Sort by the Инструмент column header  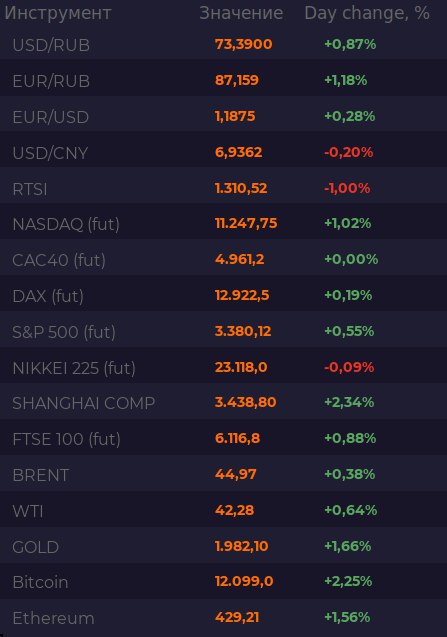(x=58, y=13)
